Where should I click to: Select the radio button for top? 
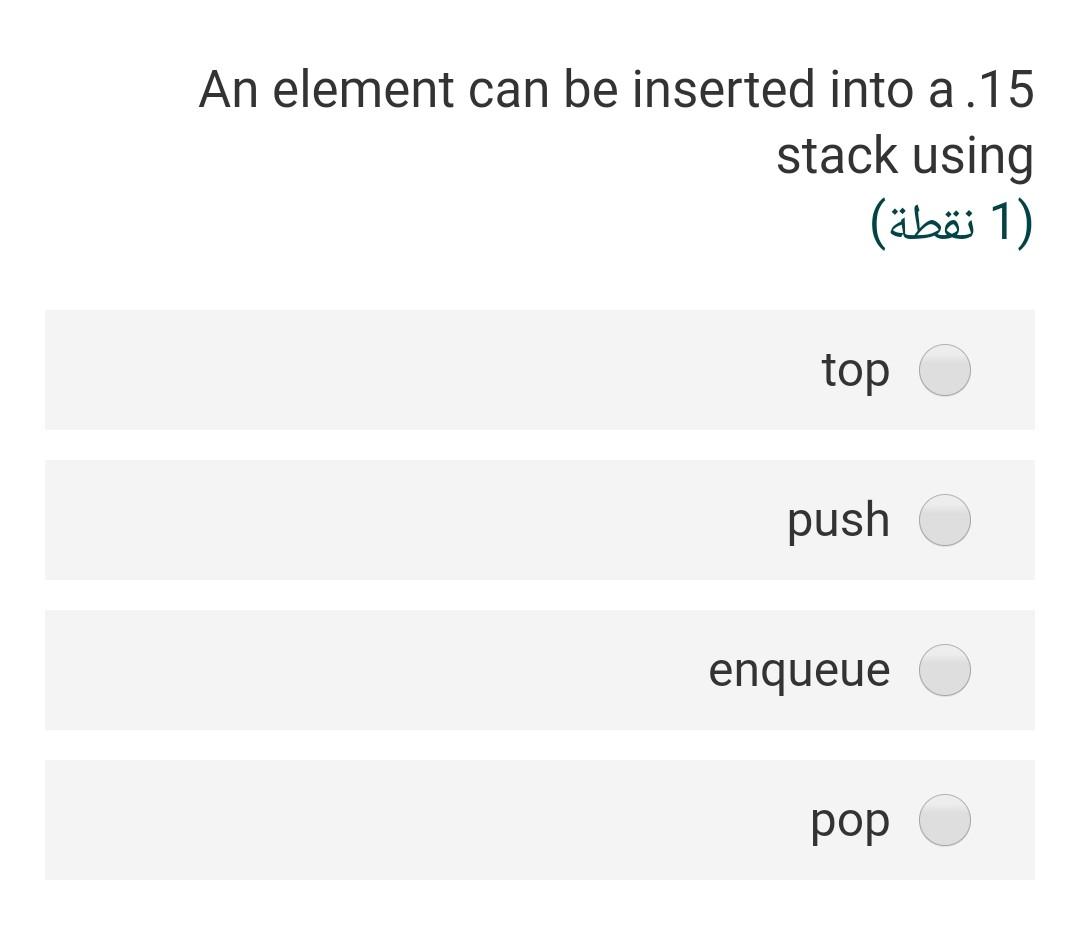pos(944,370)
